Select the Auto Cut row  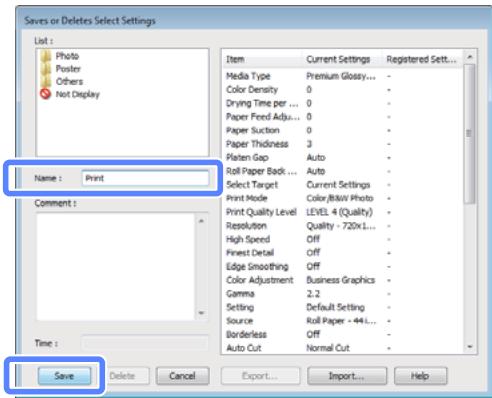tap(343, 348)
